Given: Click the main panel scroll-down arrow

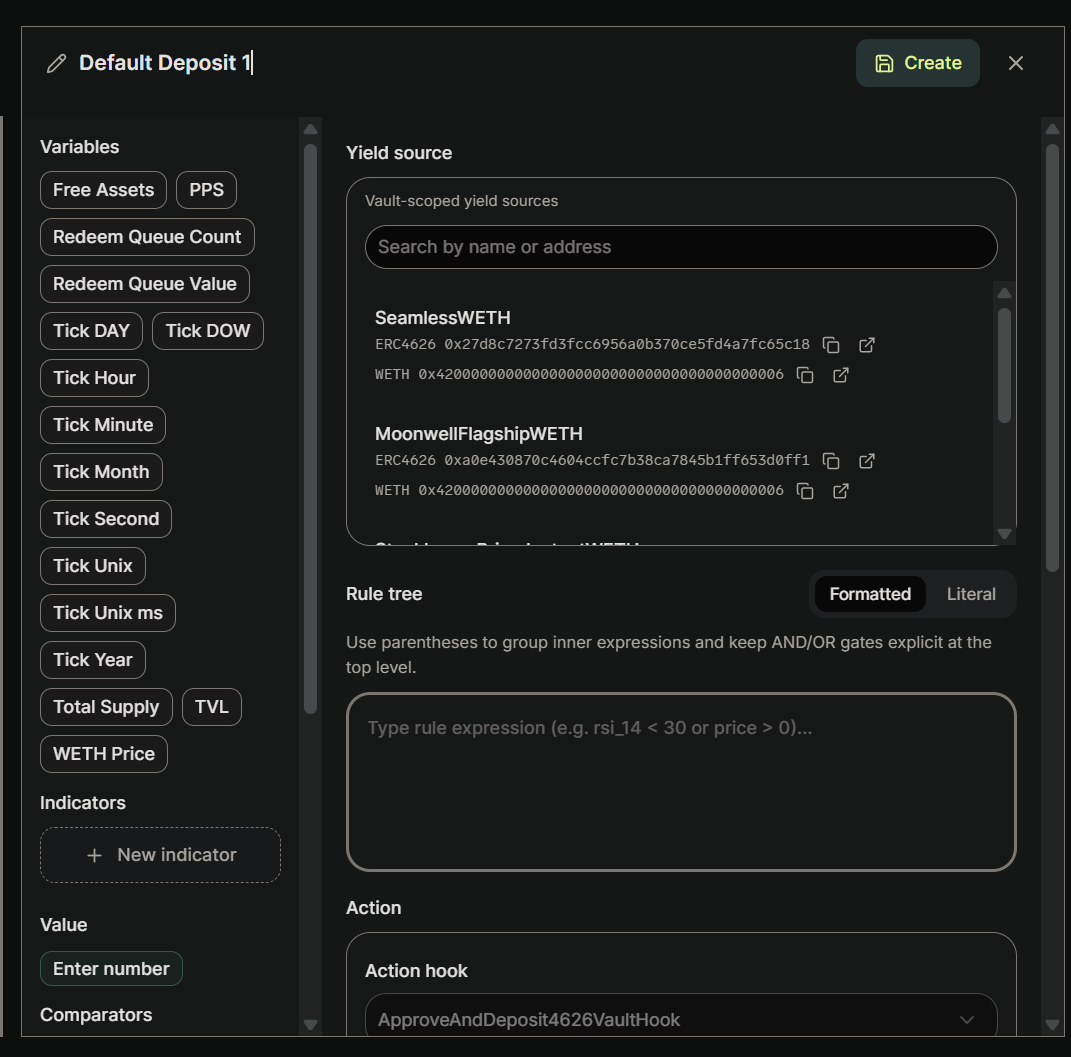Looking at the screenshot, I should click(x=1052, y=1024).
